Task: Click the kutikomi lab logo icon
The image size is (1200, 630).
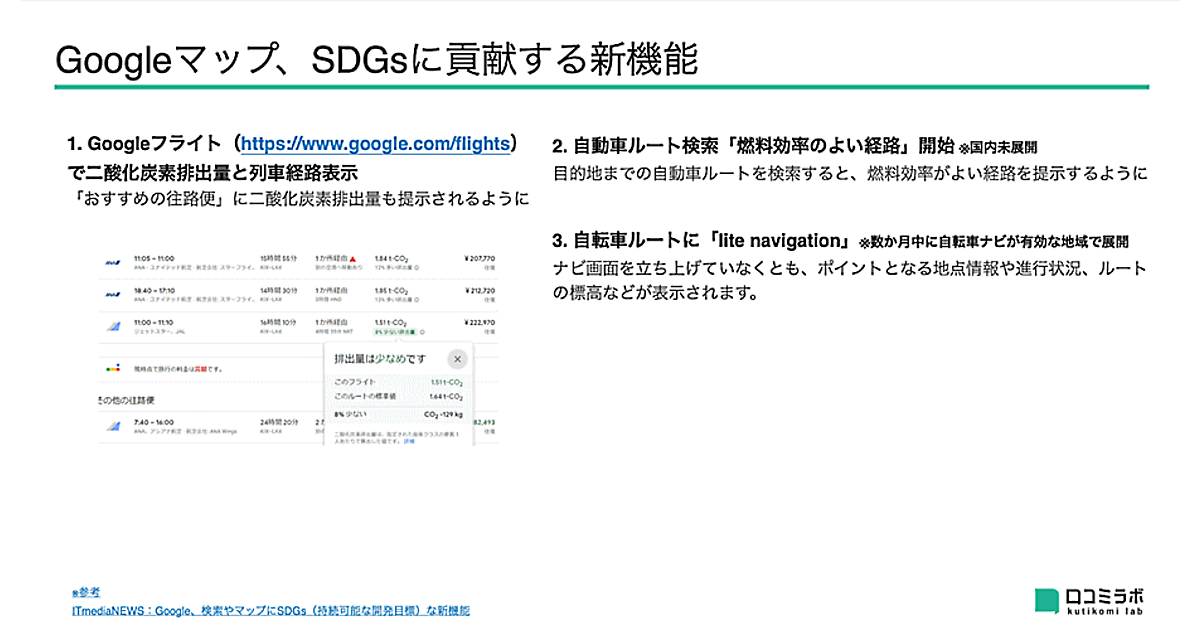Action: pyautogui.click(x=1047, y=600)
